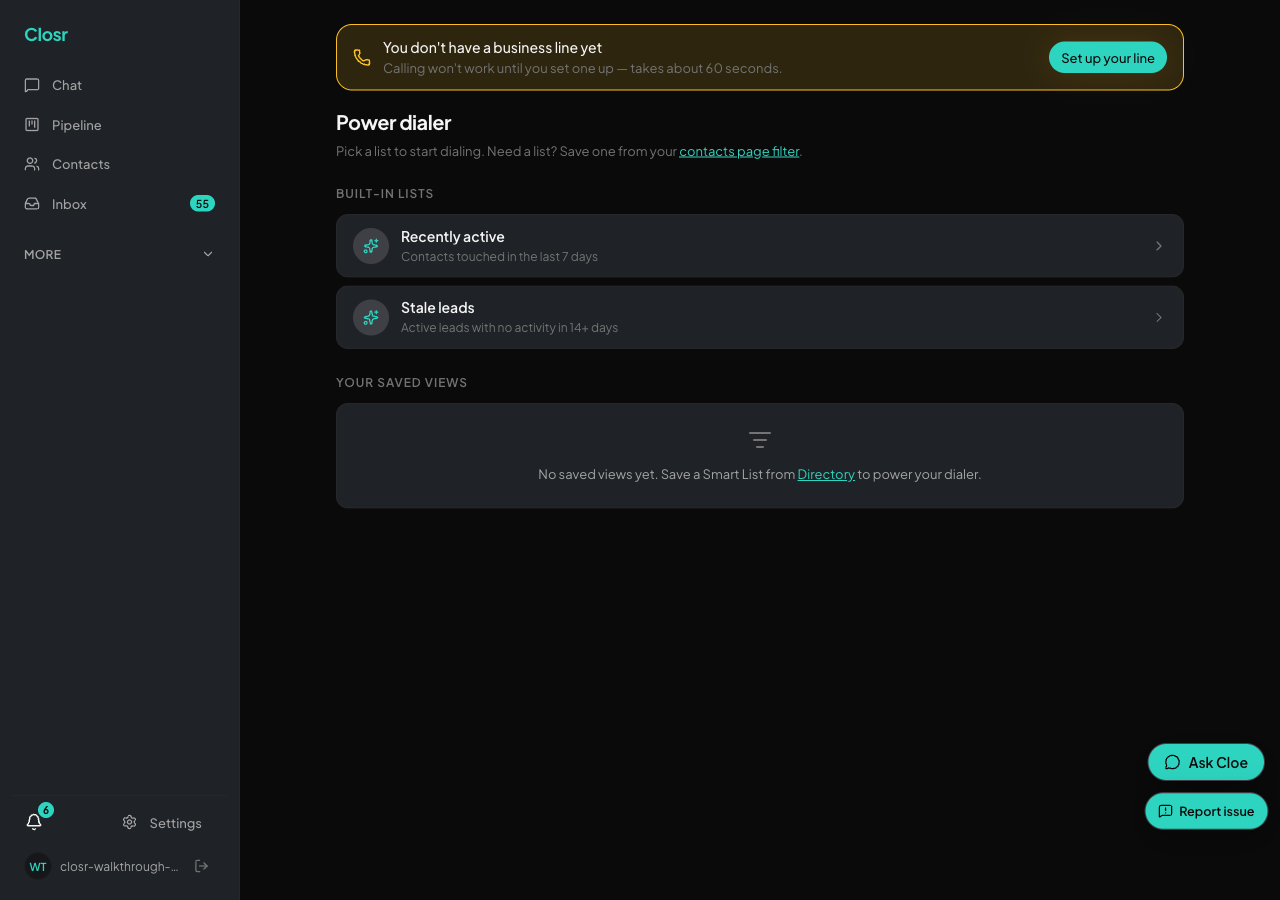Click the Inbox tray icon
The height and width of the screenshot is (900, 1280).
(x=32, y=204)
